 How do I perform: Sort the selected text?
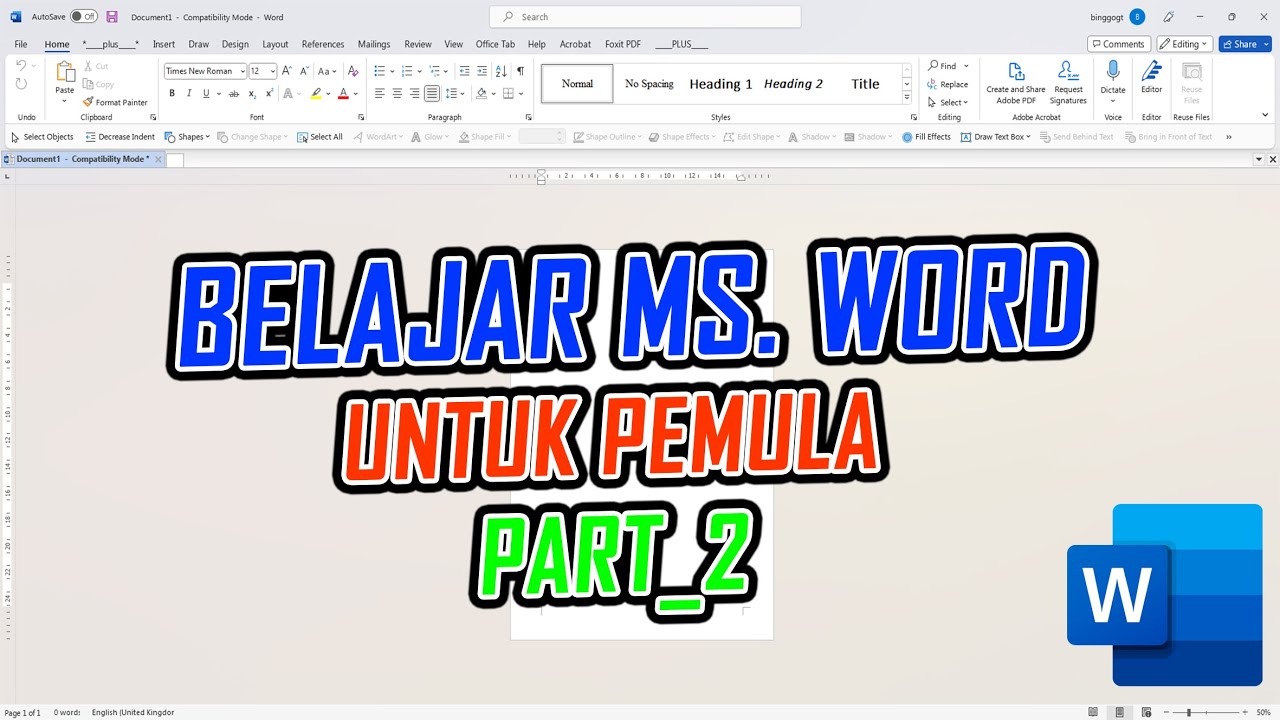coord(501,71)
